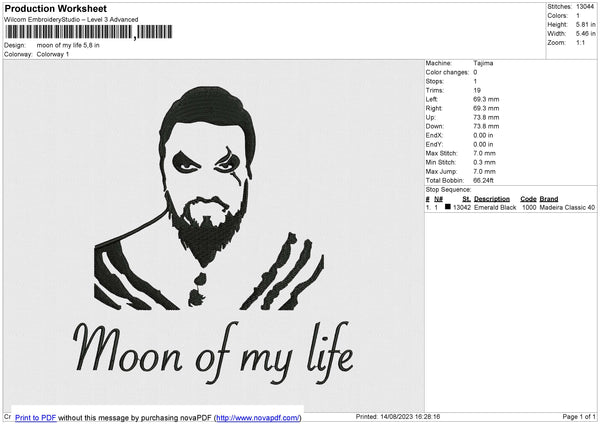The width and height of the screenshot is (600, 424).
Task: Click the Min Stitch value '0.3 mm'
Action: click(x=484, y=163)
